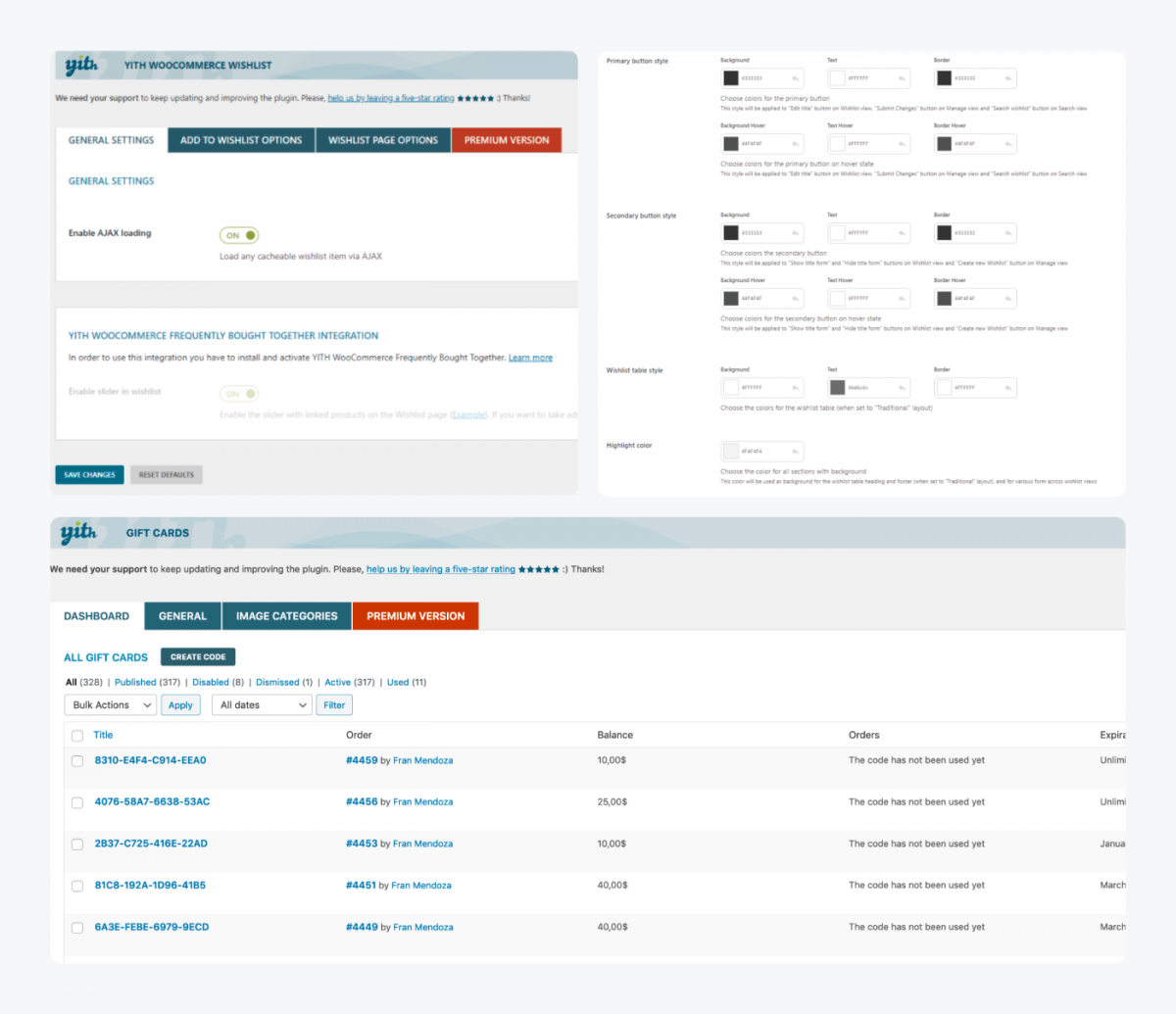The height and width of the screenshot is (1014, 1176).
Task: Pick the Primary button Background color swatch
Action: (x=731, y=78)
